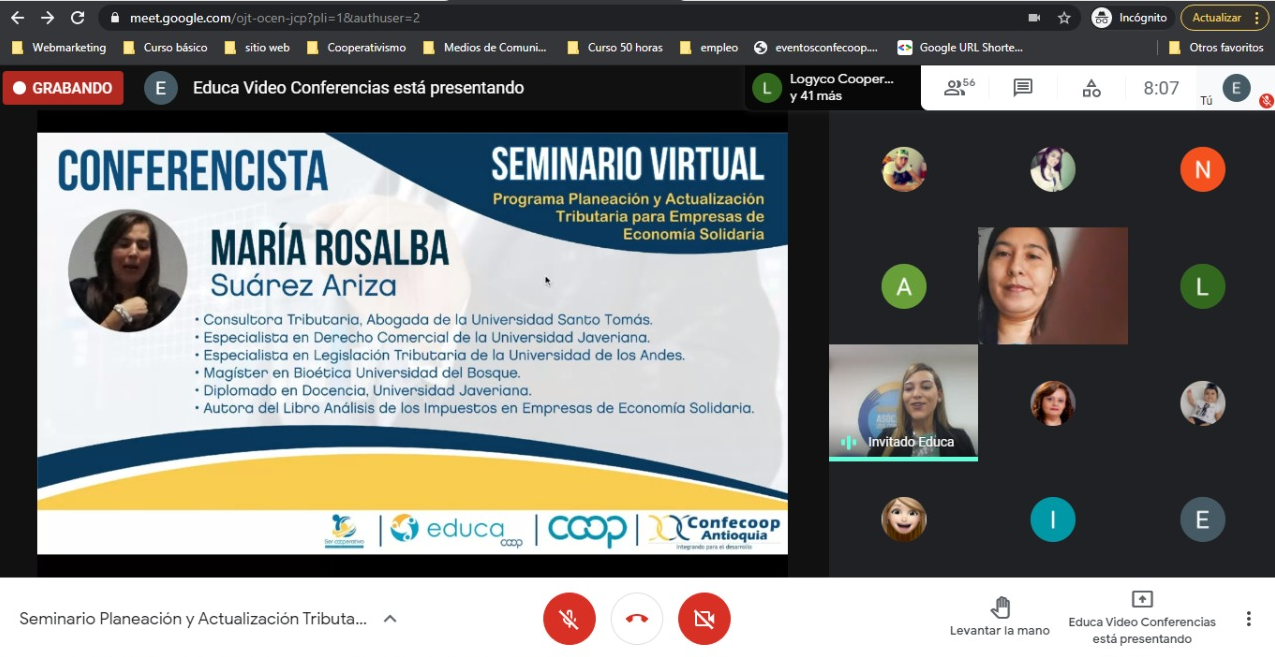The height and width of the screenshot is (657, 1275).
Task: Click Educa Video Conferencias está presentando at bottom
Action: 1142,630
